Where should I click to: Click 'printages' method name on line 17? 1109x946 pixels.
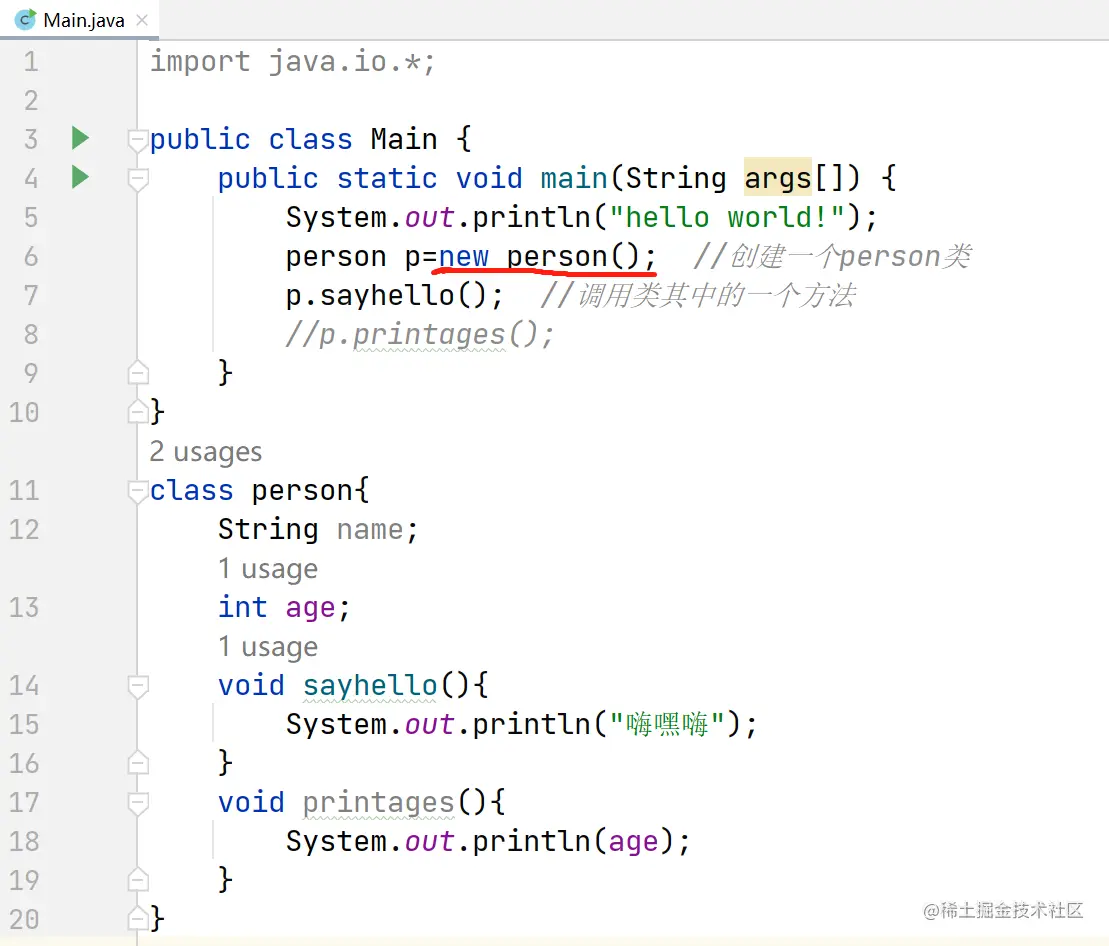[378, 802]
